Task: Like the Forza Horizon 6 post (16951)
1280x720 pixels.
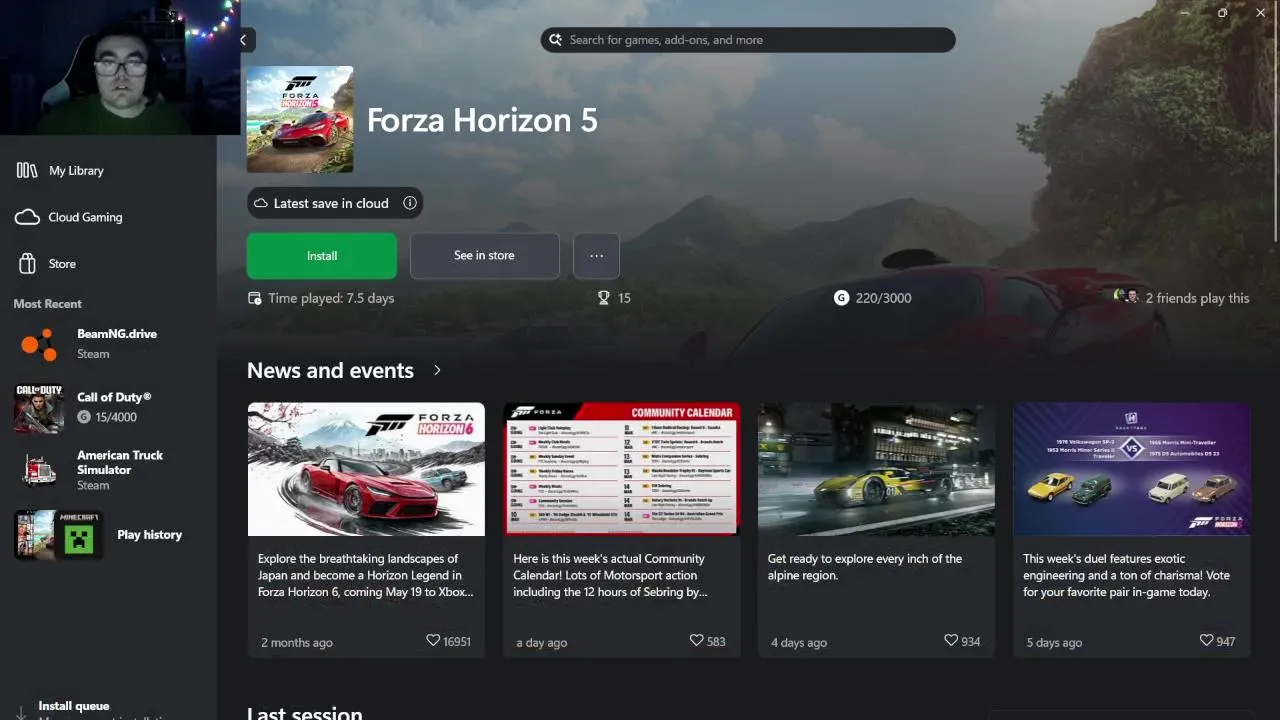Action: [x=433, y=640]
